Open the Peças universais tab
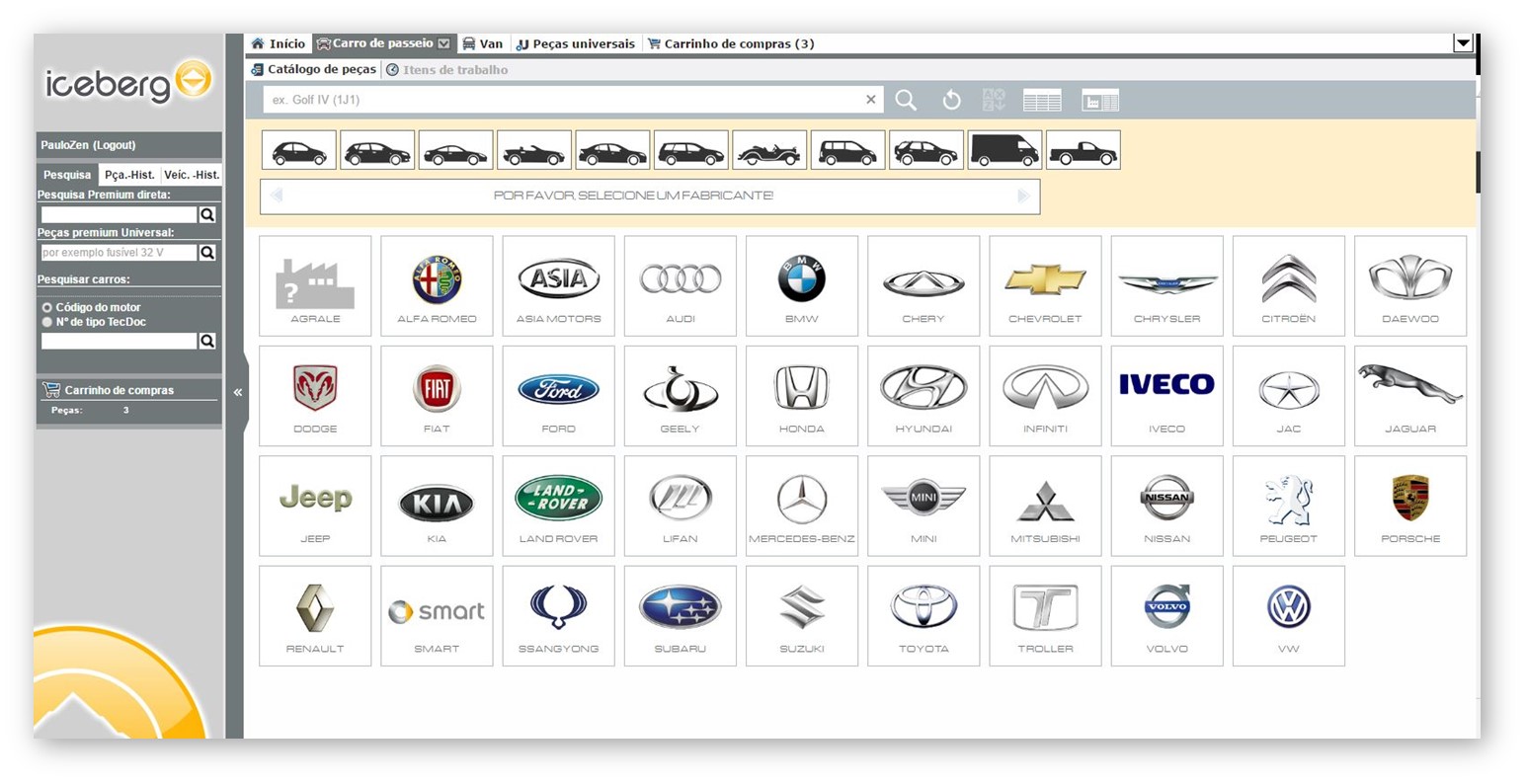The width and height of the screenshot is (1526, 784). coord(576,43)
